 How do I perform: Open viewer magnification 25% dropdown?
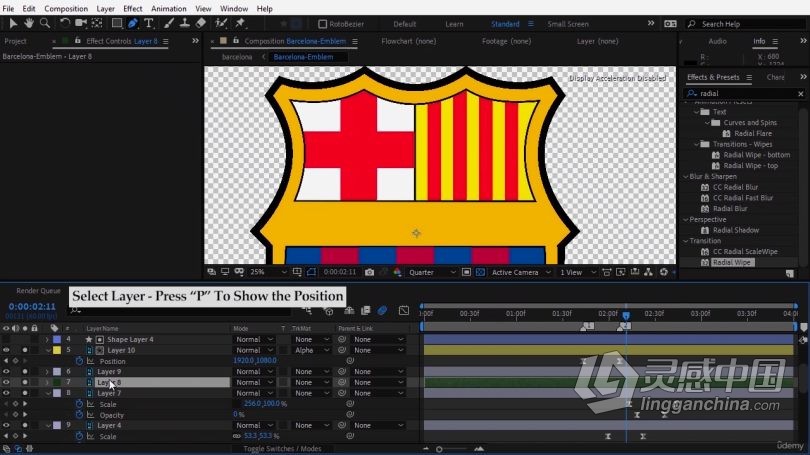[x=268, y=272]
